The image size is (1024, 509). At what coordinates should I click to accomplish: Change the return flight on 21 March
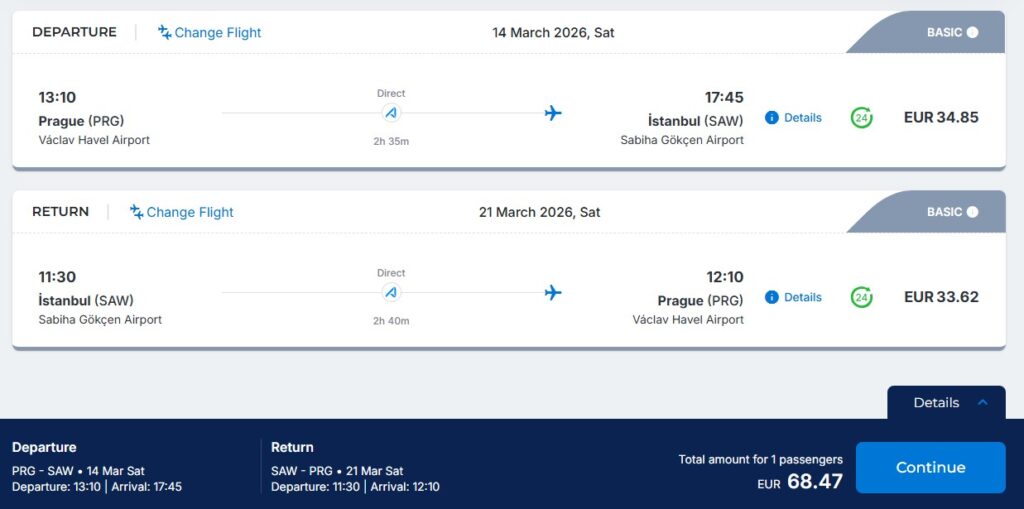[x=189, y=212]
